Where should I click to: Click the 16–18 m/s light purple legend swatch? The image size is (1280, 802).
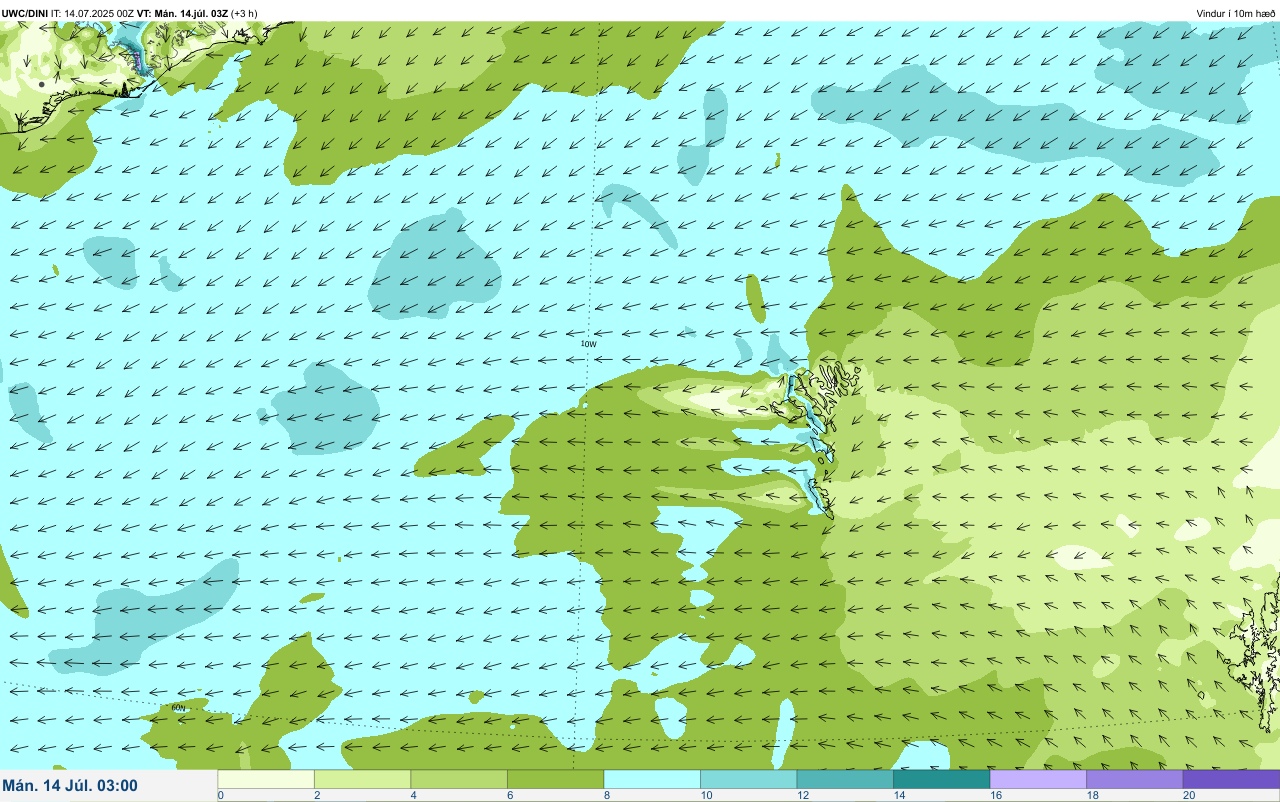pos(1038,779)
